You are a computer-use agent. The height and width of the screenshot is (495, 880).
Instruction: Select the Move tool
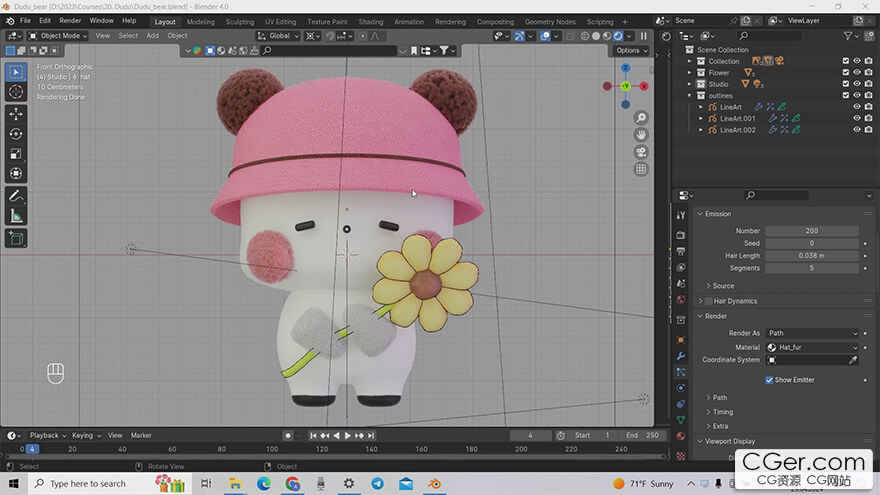pyautogui.click(x=16, y=114)
